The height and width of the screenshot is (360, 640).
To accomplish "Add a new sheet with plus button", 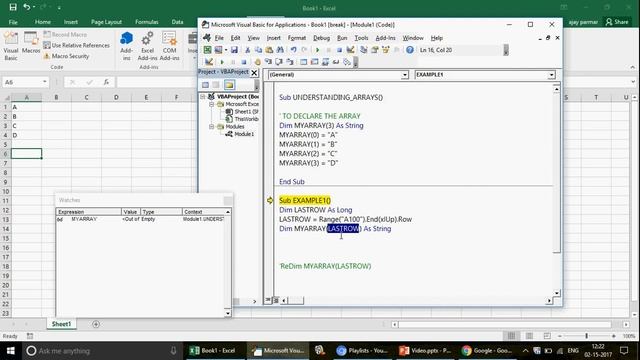I will (96, 324).
